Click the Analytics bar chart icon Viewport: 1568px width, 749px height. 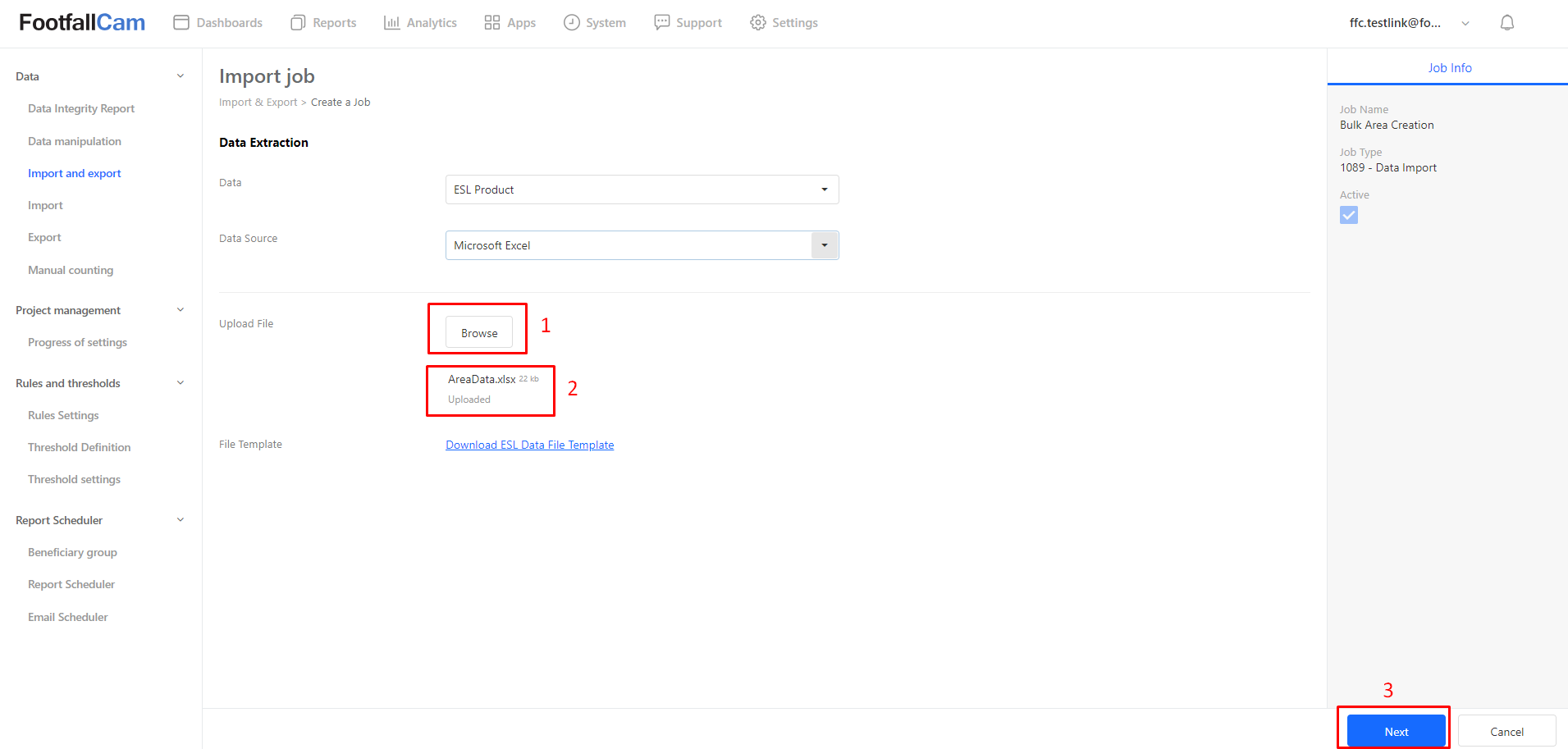tap(391, 23)
